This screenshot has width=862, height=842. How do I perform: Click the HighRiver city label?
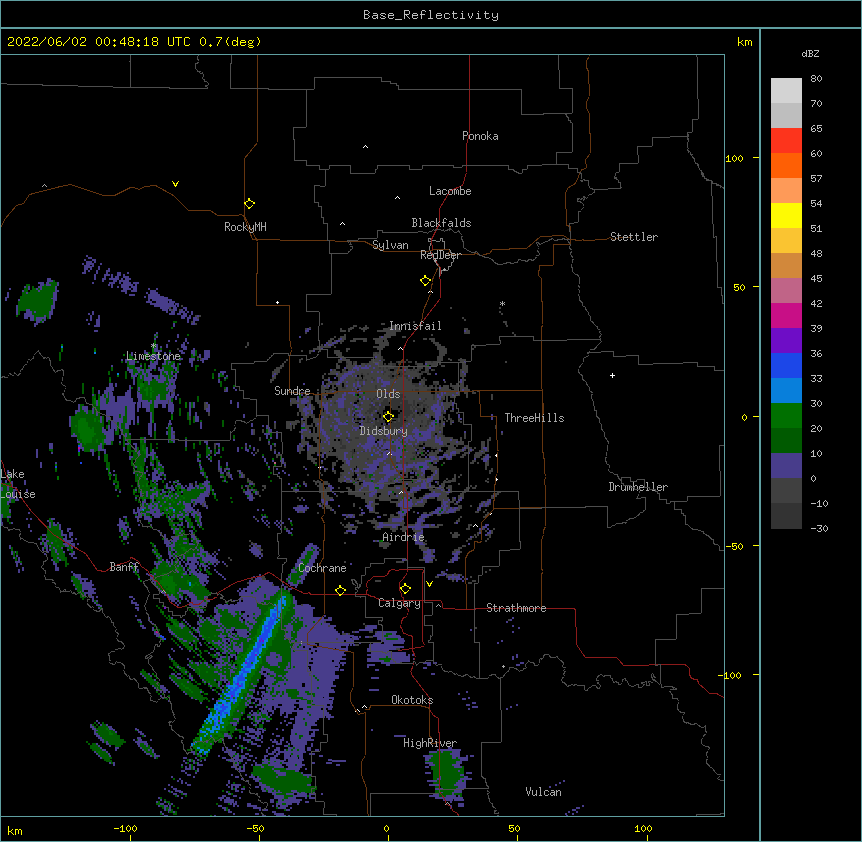pos(430,743)
